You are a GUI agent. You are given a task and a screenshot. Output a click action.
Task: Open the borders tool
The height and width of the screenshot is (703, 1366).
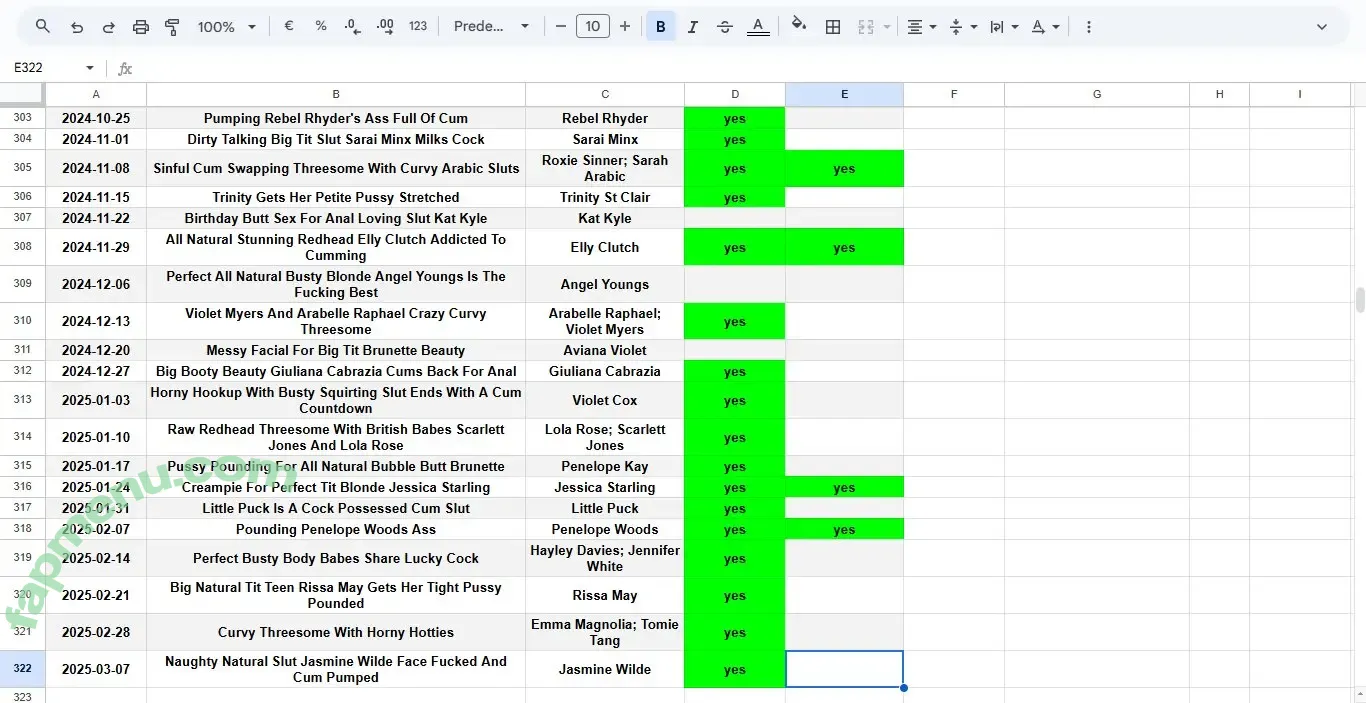833,27
